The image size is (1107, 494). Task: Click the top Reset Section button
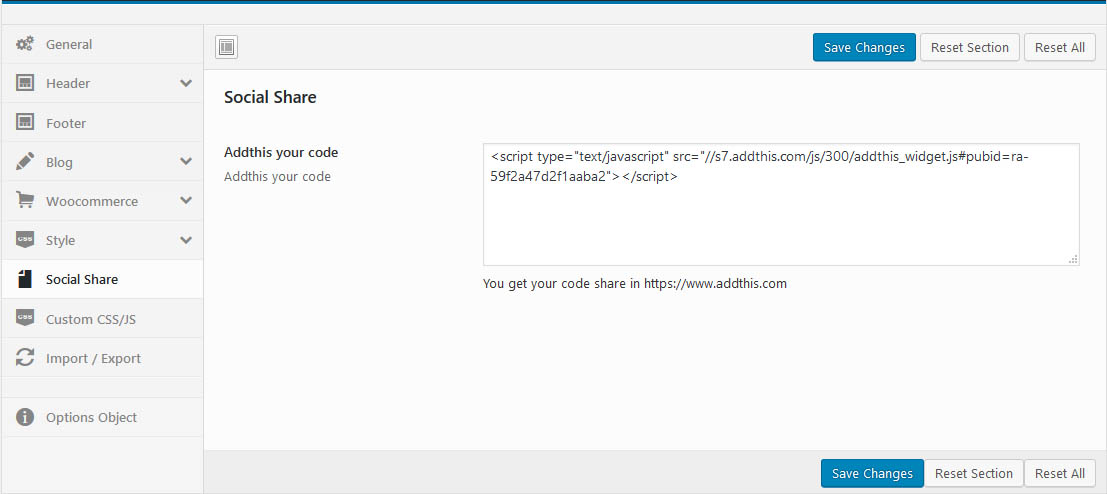969,47
